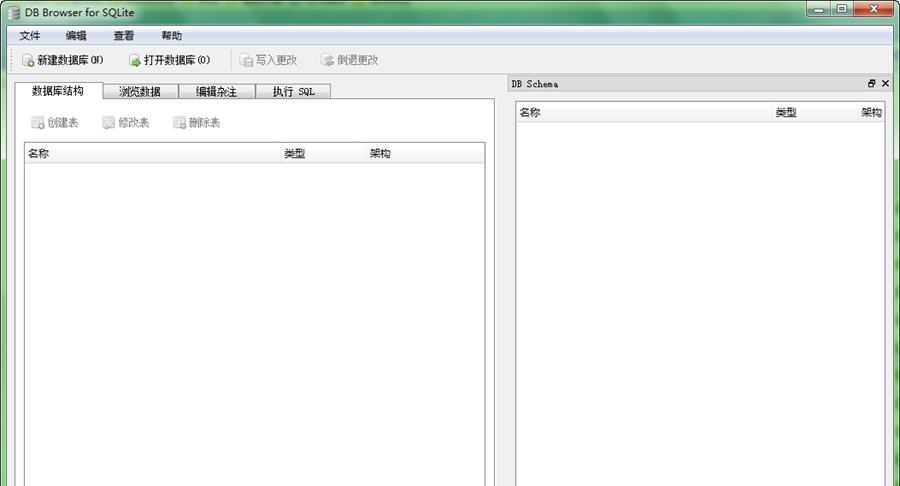
Task: Click the 架构 column header in main table
Action: pos(425,153)
